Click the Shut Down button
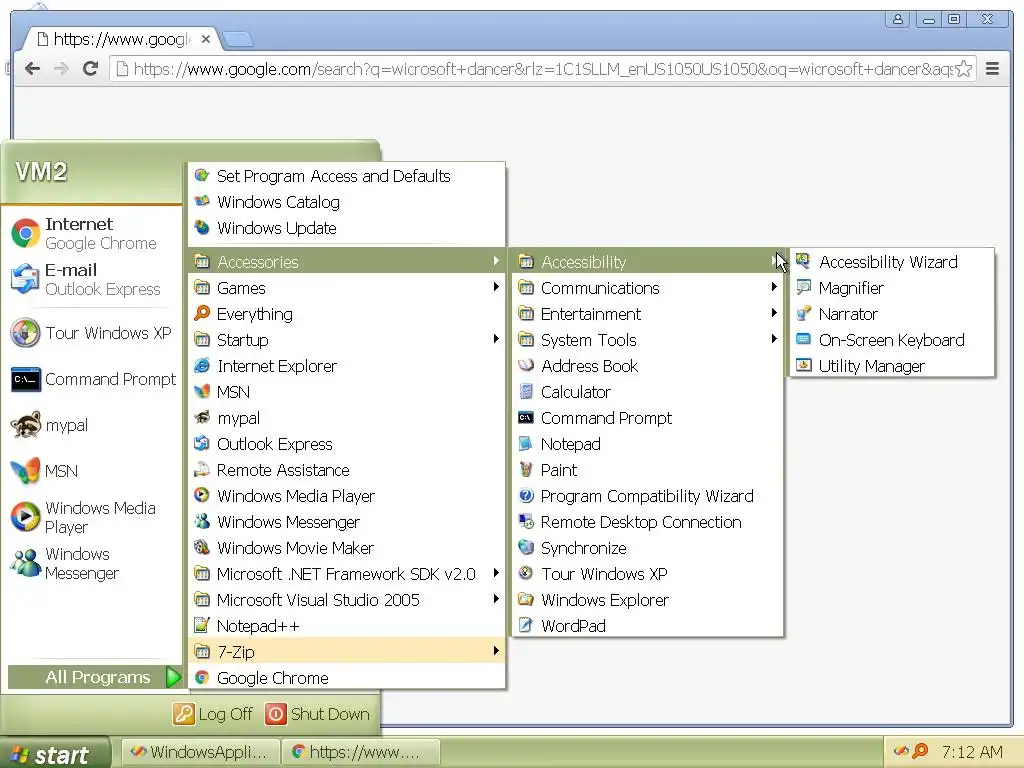 [x=317, y=714]
